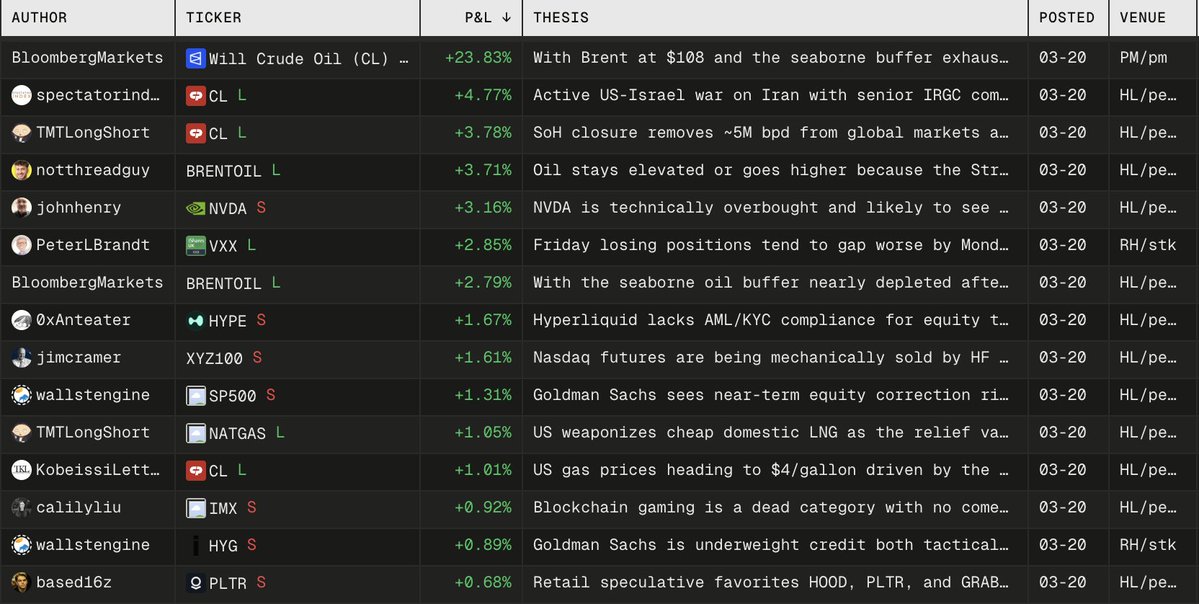Select BloombergMarkets author in the +2.79% row

tap(87, 283)
